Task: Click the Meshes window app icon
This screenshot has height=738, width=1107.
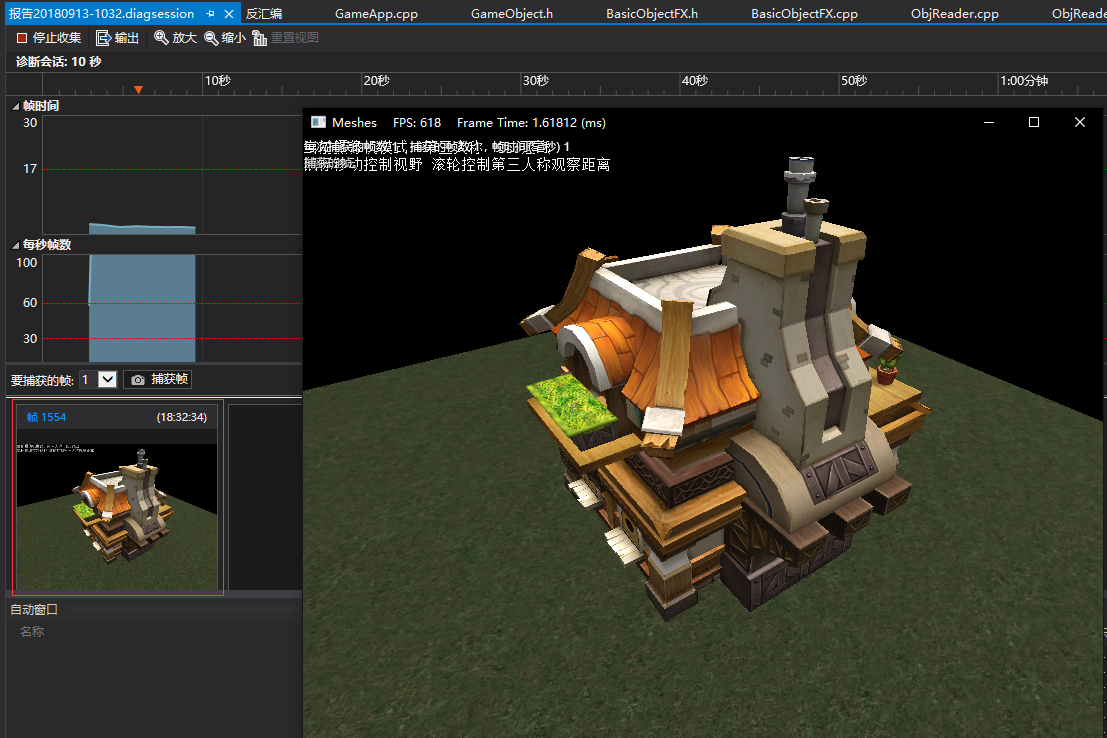Action: tap(318, 122)
